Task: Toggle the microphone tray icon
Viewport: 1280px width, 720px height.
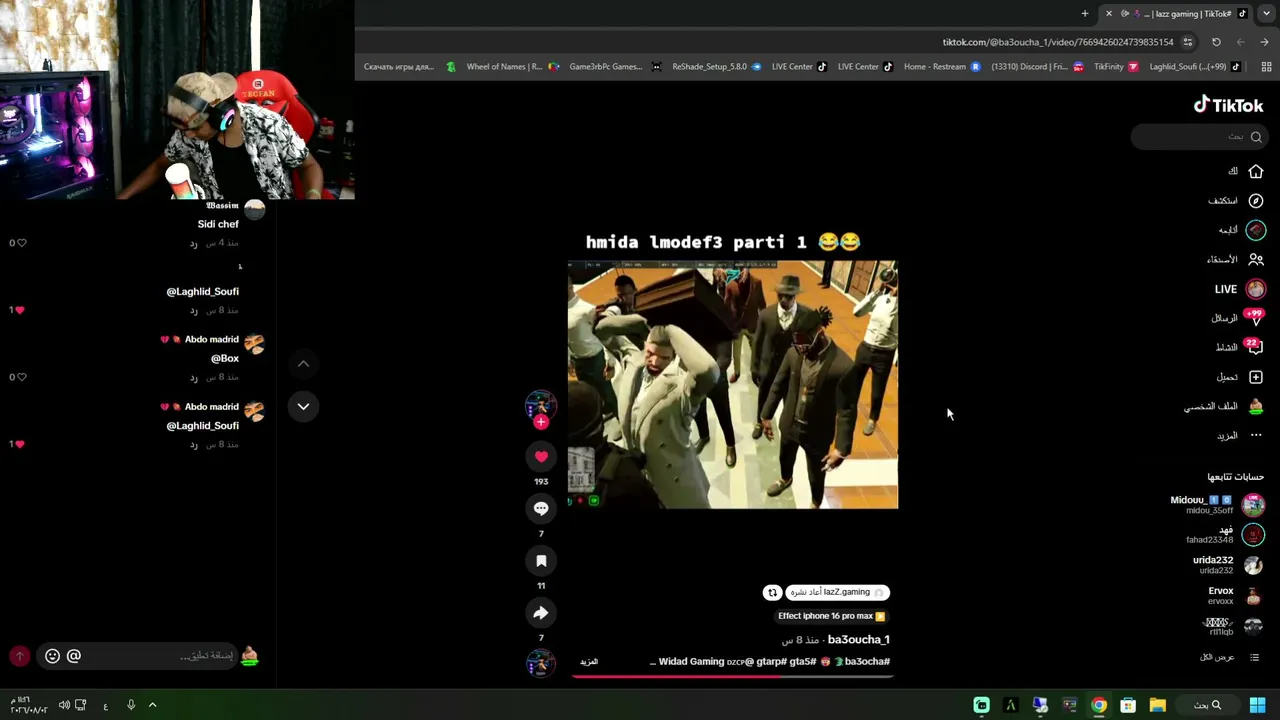Action: [x=131, y=705]
